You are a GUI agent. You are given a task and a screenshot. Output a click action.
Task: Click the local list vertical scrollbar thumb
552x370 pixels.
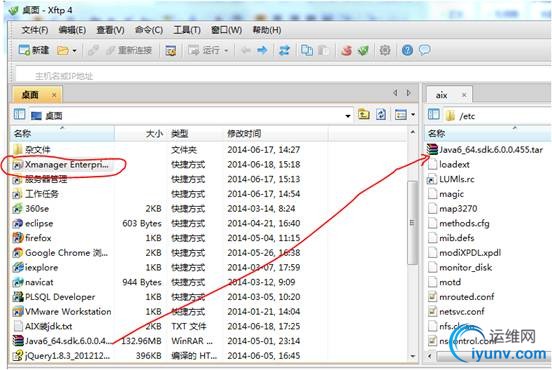coord(412,223)
